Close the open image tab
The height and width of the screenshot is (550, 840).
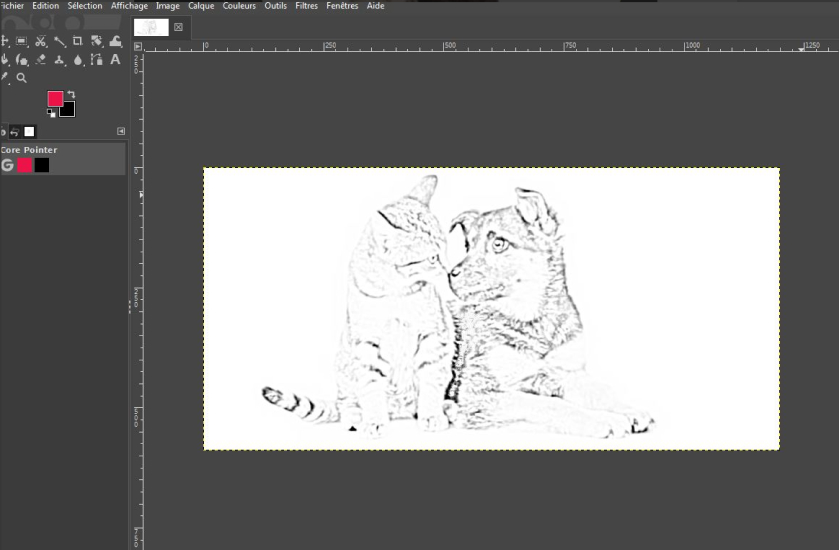click(178, 27)
